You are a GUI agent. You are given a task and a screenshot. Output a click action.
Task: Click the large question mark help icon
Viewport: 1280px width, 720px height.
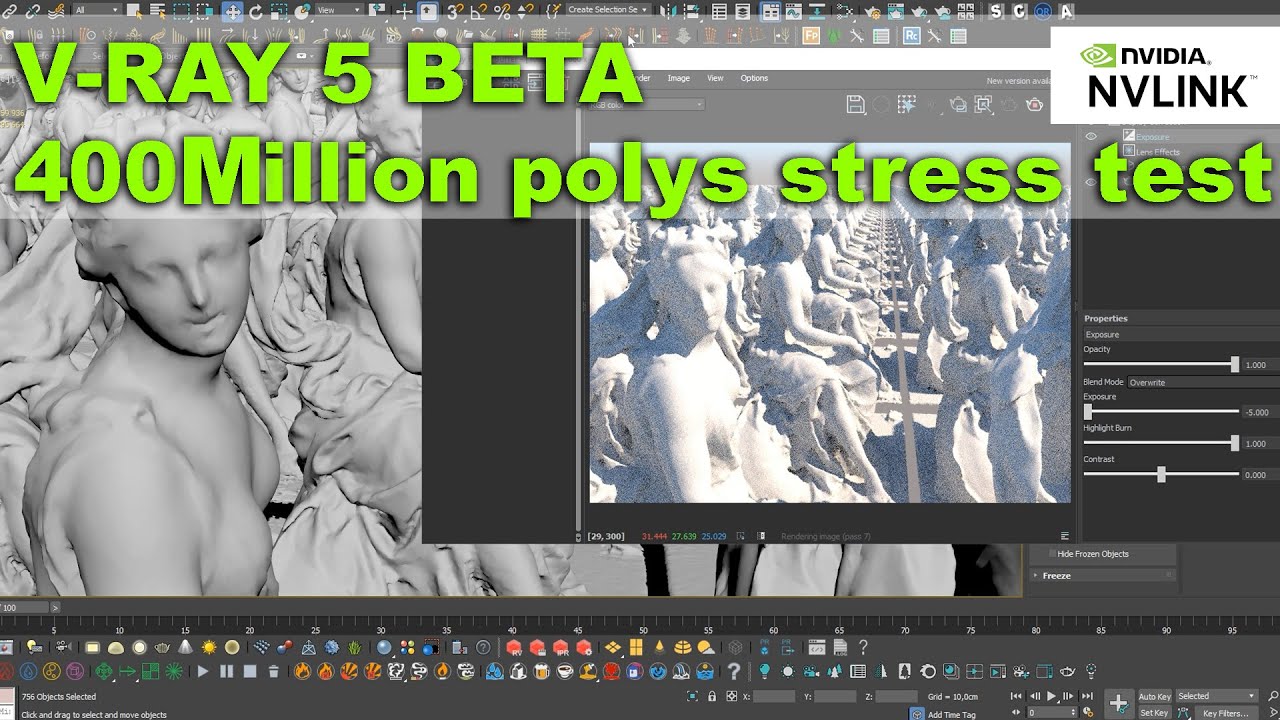733,672
